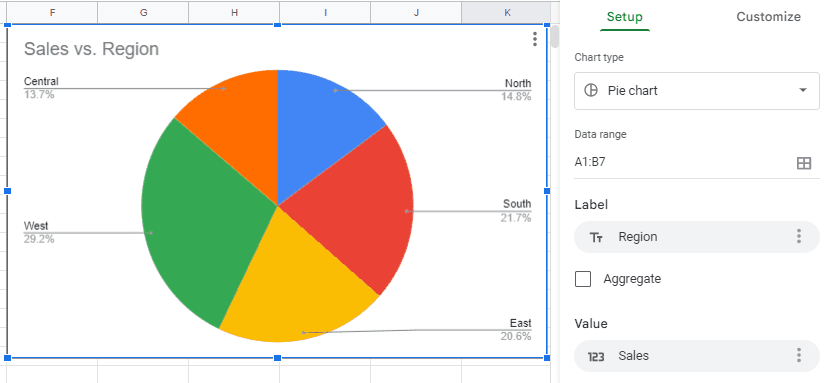Click the chart's top-center resize handle
Viewport: 835px width, 383px height.
pyautogui.click(x=277, y=25)
